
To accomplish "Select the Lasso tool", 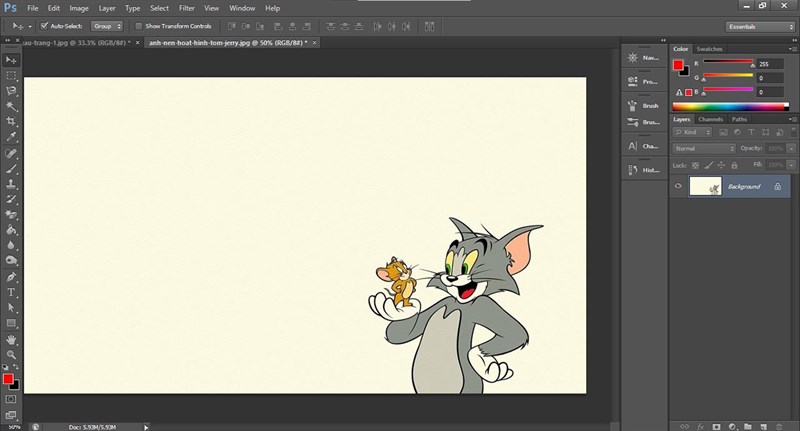I will (11, 91).
